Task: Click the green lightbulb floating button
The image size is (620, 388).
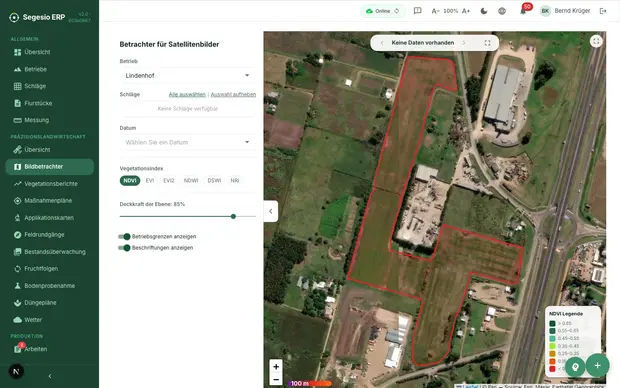Action: click(x=575, y=366)
